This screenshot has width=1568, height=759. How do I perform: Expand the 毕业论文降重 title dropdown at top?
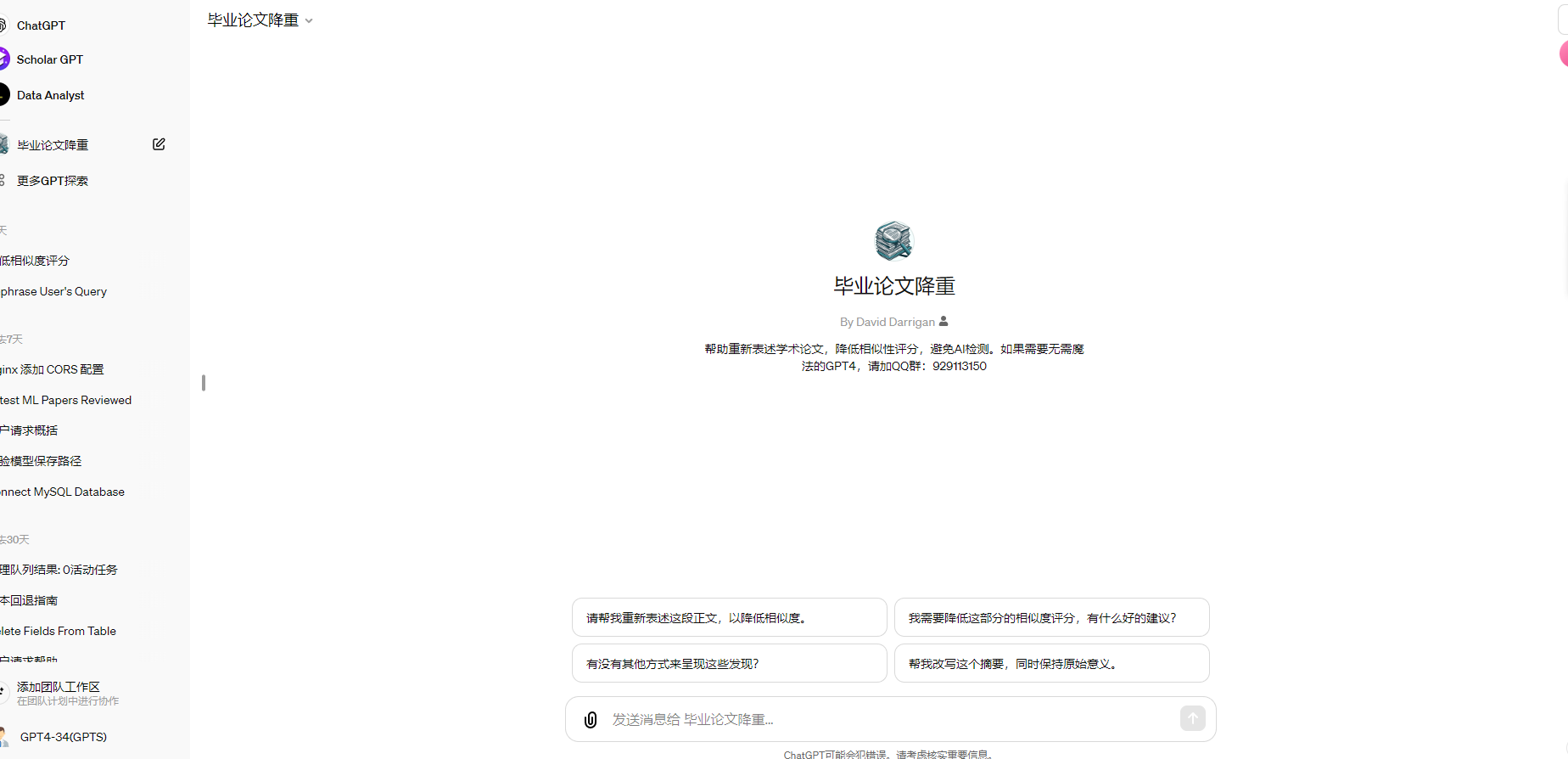[x=260, y=20]
